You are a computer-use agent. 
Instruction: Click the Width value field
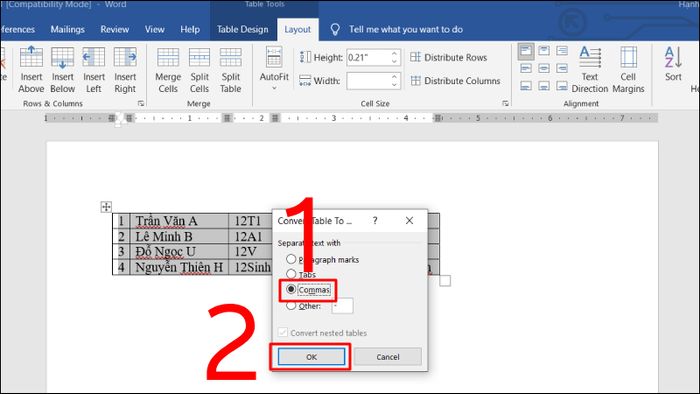click(x=367, y=81)
